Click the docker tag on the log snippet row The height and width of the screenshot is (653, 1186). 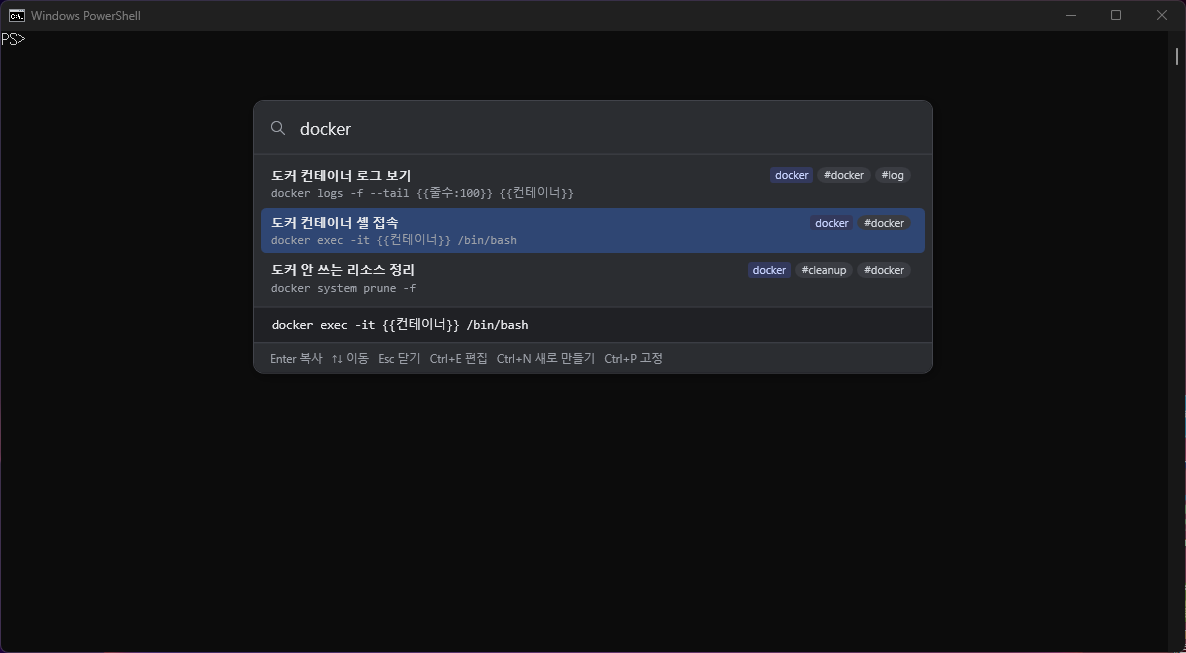(x=791, y=176)
